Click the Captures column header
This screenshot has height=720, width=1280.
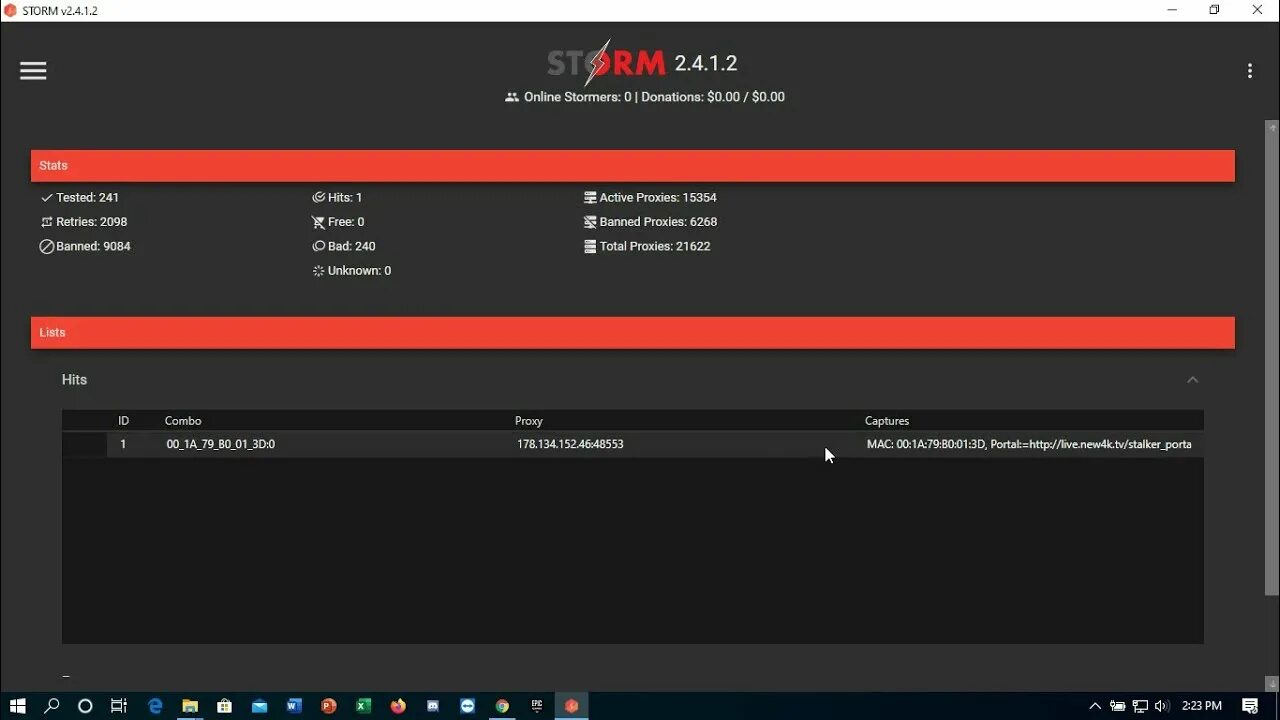pos(887,421)
